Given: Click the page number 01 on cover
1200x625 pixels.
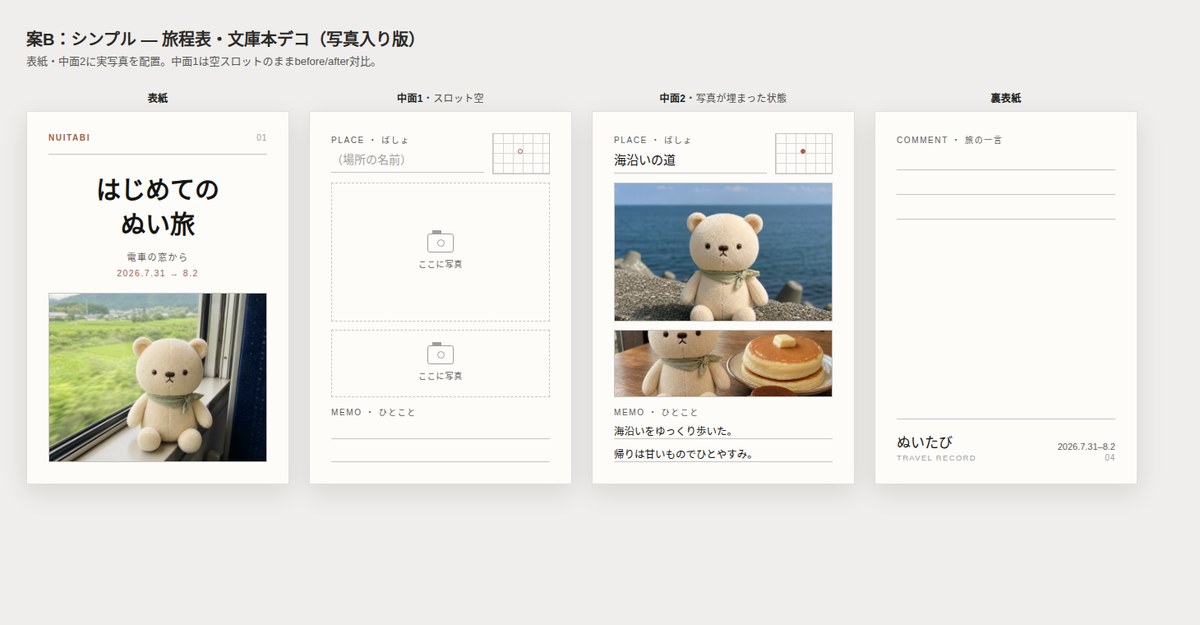Looking at the screenshot, I should 261,138.
